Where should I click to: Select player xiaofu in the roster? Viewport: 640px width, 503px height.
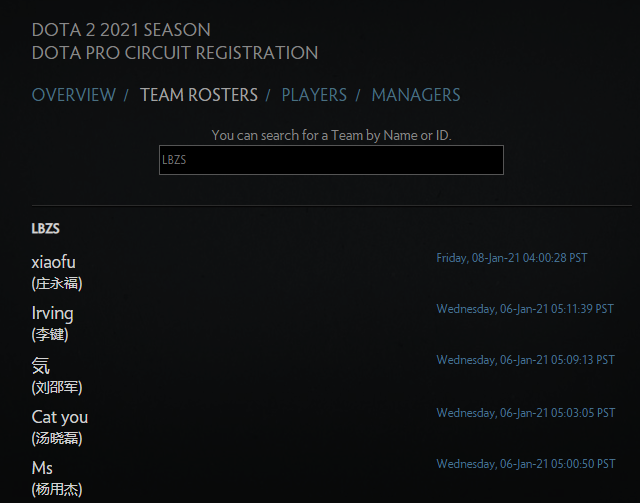pos(54,262)
